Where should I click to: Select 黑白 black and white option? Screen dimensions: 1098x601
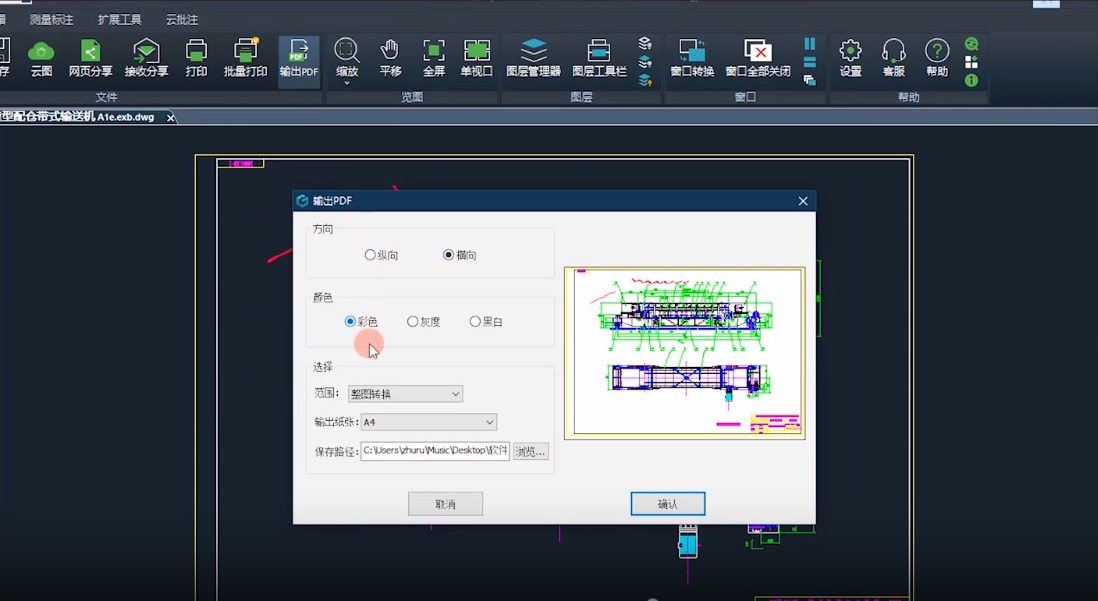coord(475,322)
